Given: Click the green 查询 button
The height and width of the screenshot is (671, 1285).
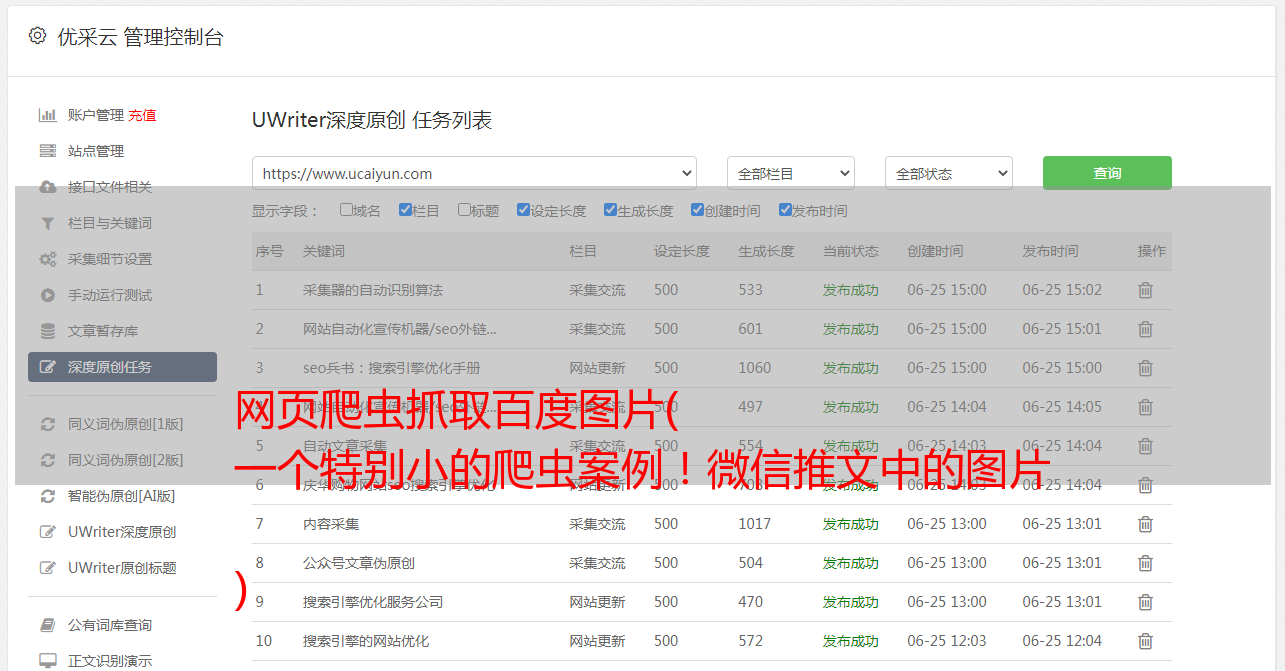Looking at the screenshot, I should tap(1106, 173).
